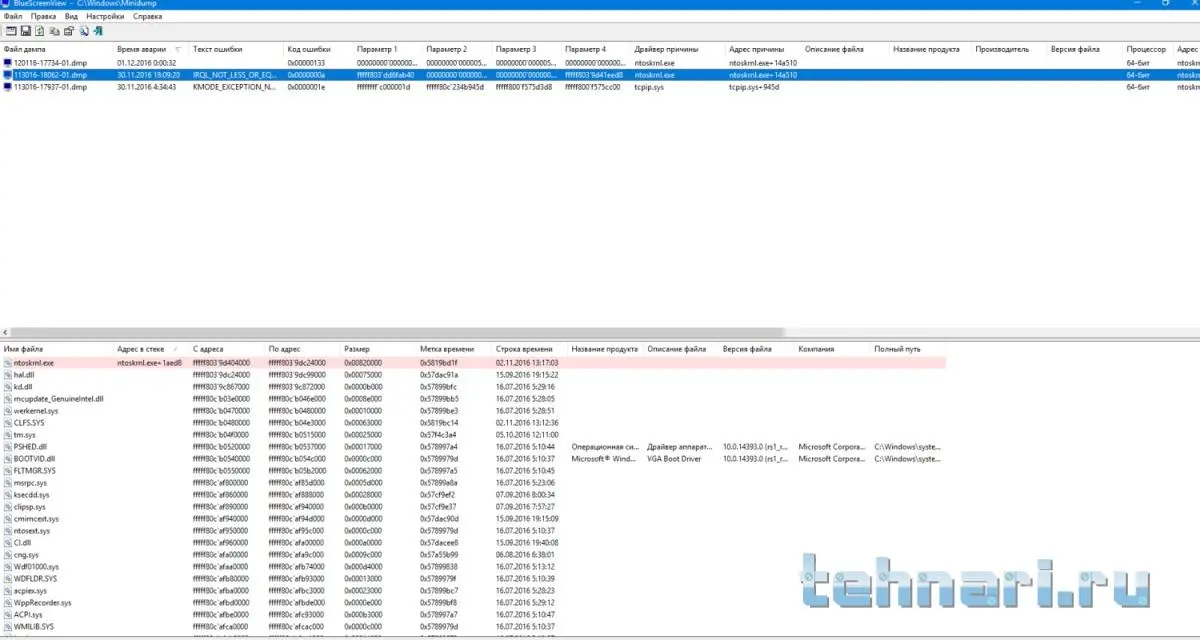
Task: Select the ntosext.sys row
Action: click(473, 531)
